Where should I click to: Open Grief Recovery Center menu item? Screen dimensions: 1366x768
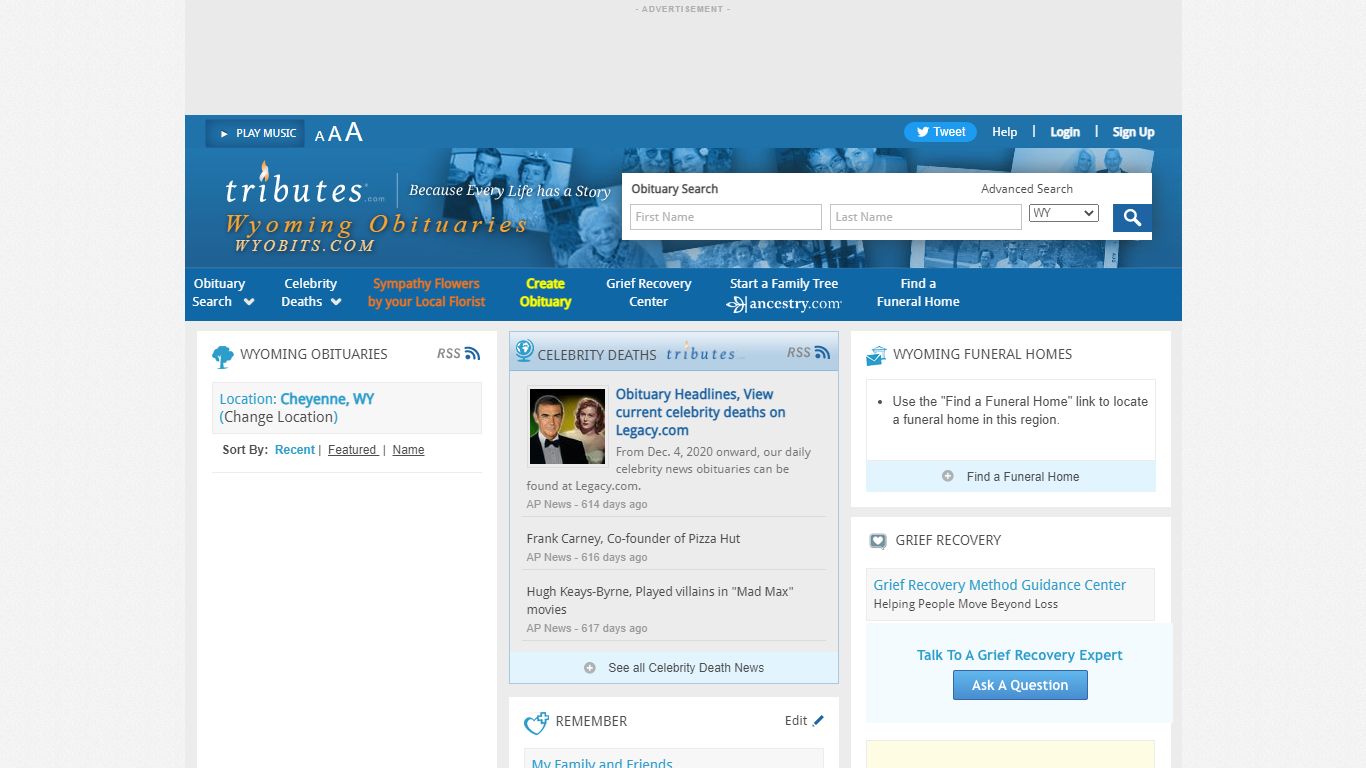click(x=648, y=293)
